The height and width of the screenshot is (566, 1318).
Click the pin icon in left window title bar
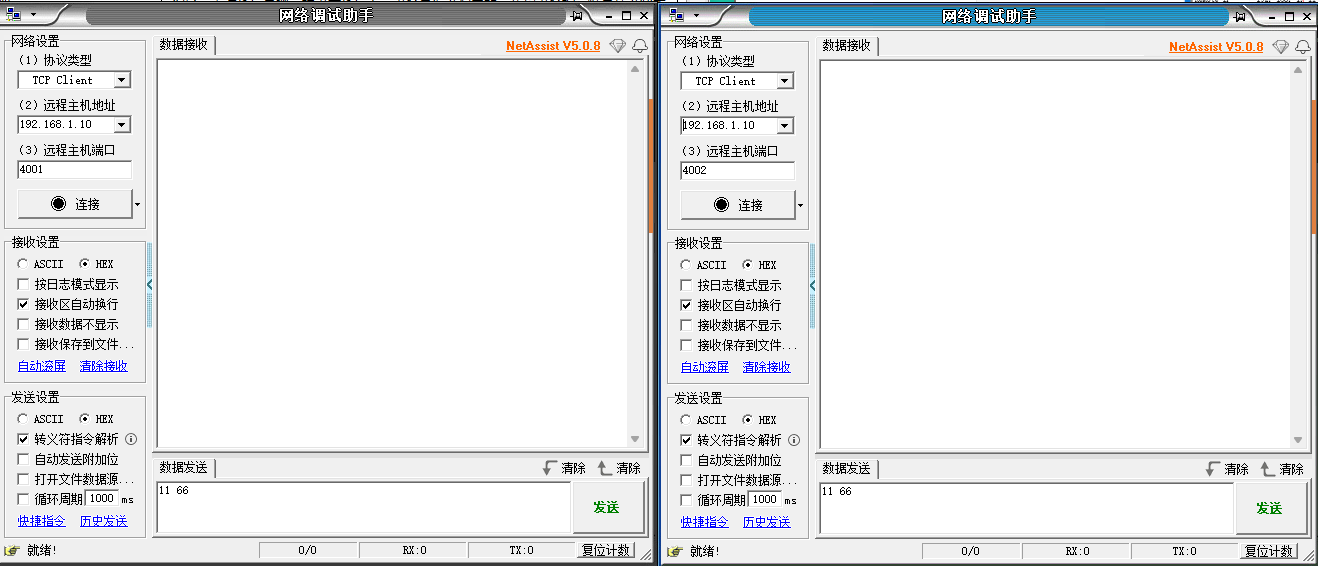577,15
